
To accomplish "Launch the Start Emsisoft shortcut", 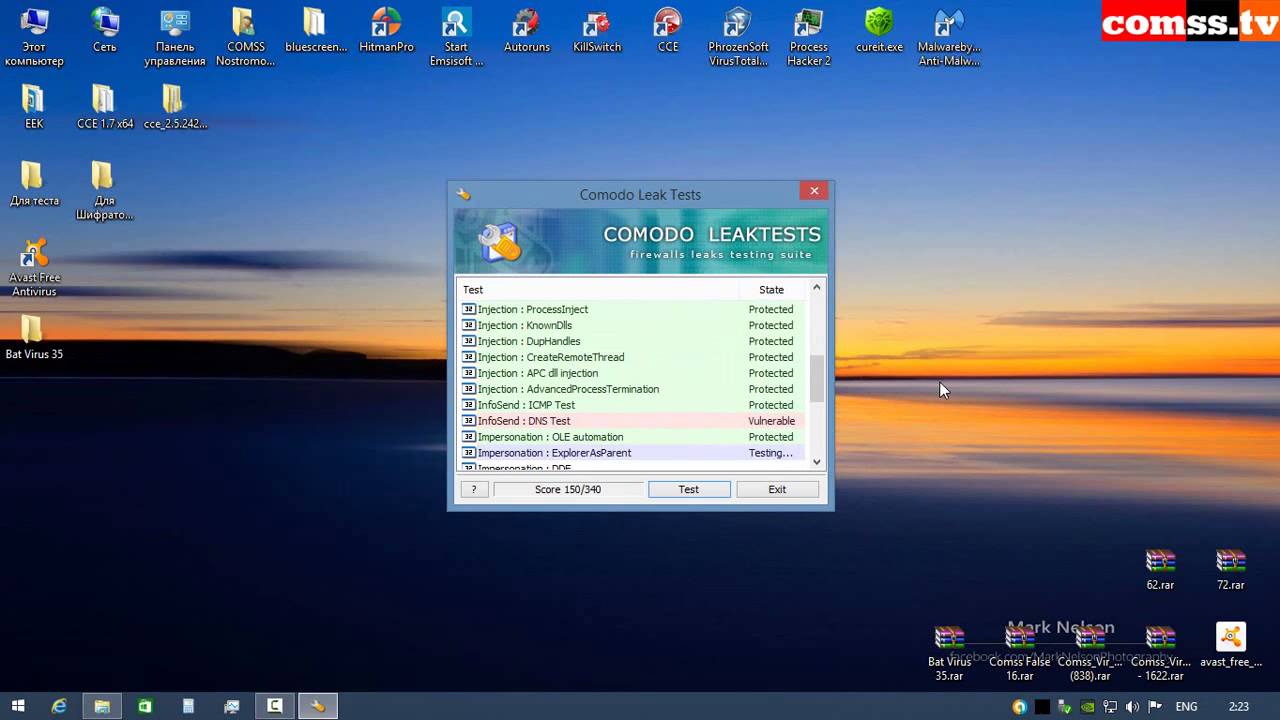I will point(456,36).
